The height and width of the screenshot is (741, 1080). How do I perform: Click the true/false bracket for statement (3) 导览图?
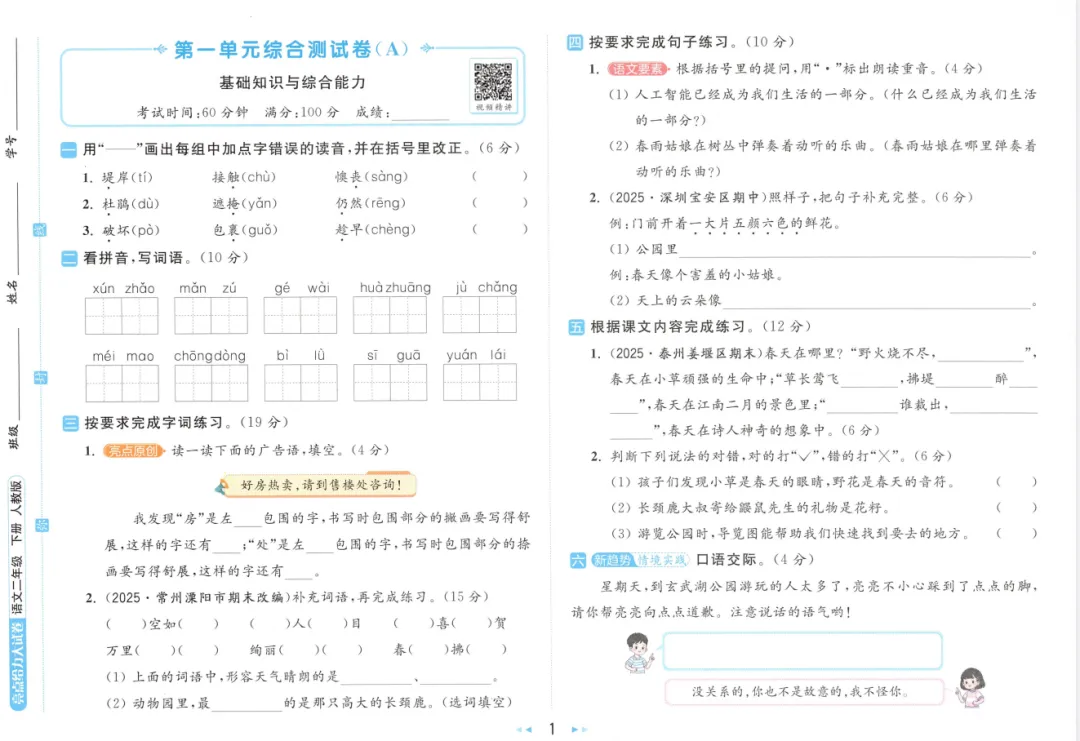(1017, 533)
